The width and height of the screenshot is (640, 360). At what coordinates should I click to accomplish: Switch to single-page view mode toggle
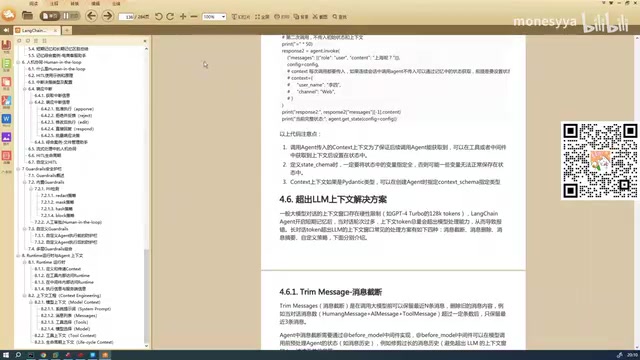(x=50, y=16)
